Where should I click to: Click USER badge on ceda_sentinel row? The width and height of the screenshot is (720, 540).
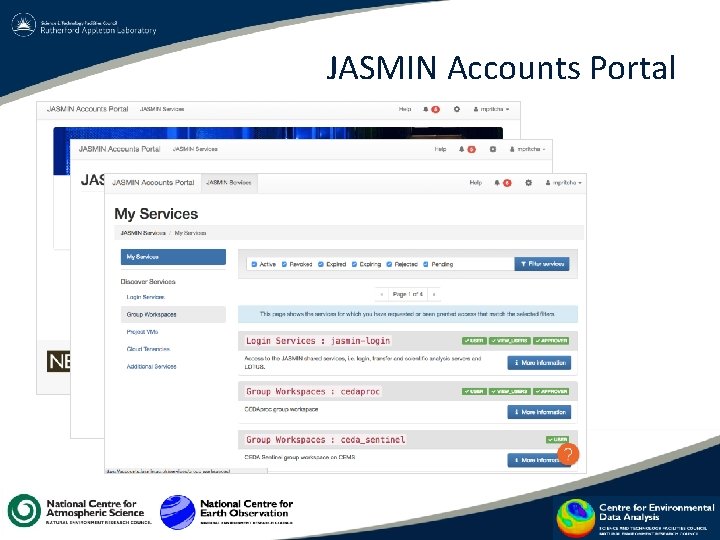point(557,440)
